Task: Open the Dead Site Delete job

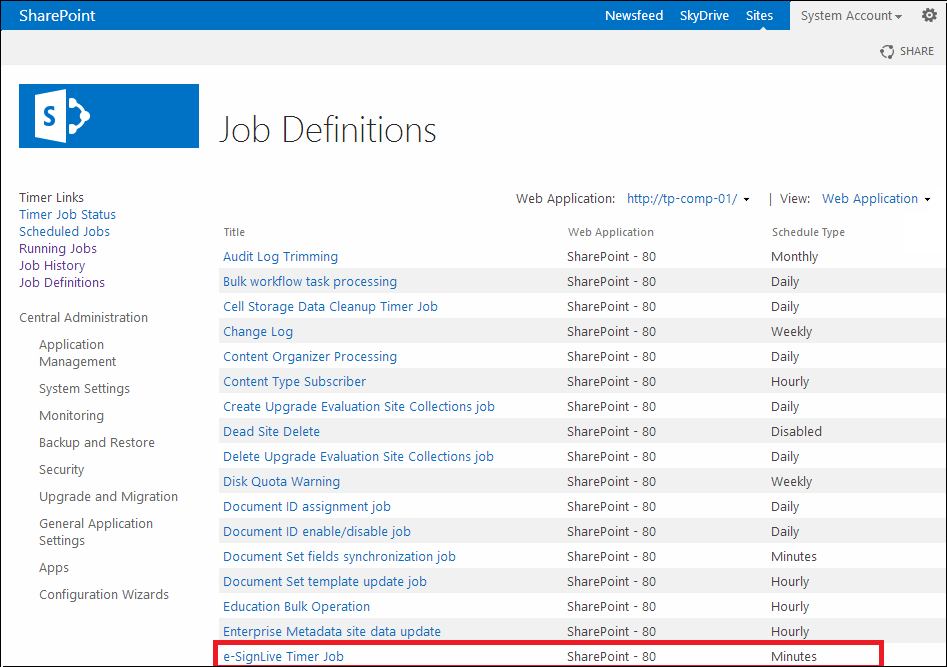Action: point(271,432)
